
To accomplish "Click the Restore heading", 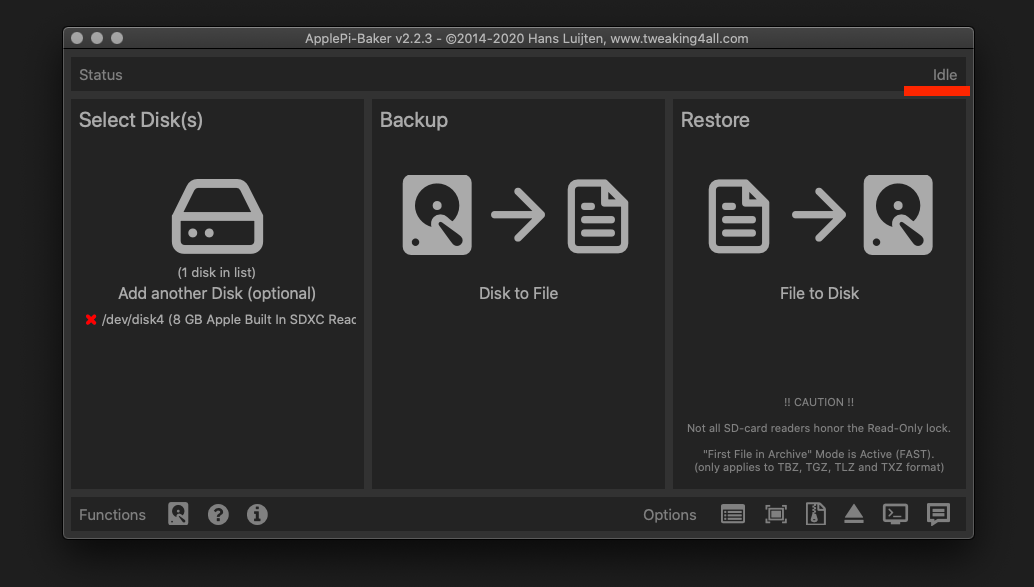I will point(715,120).
